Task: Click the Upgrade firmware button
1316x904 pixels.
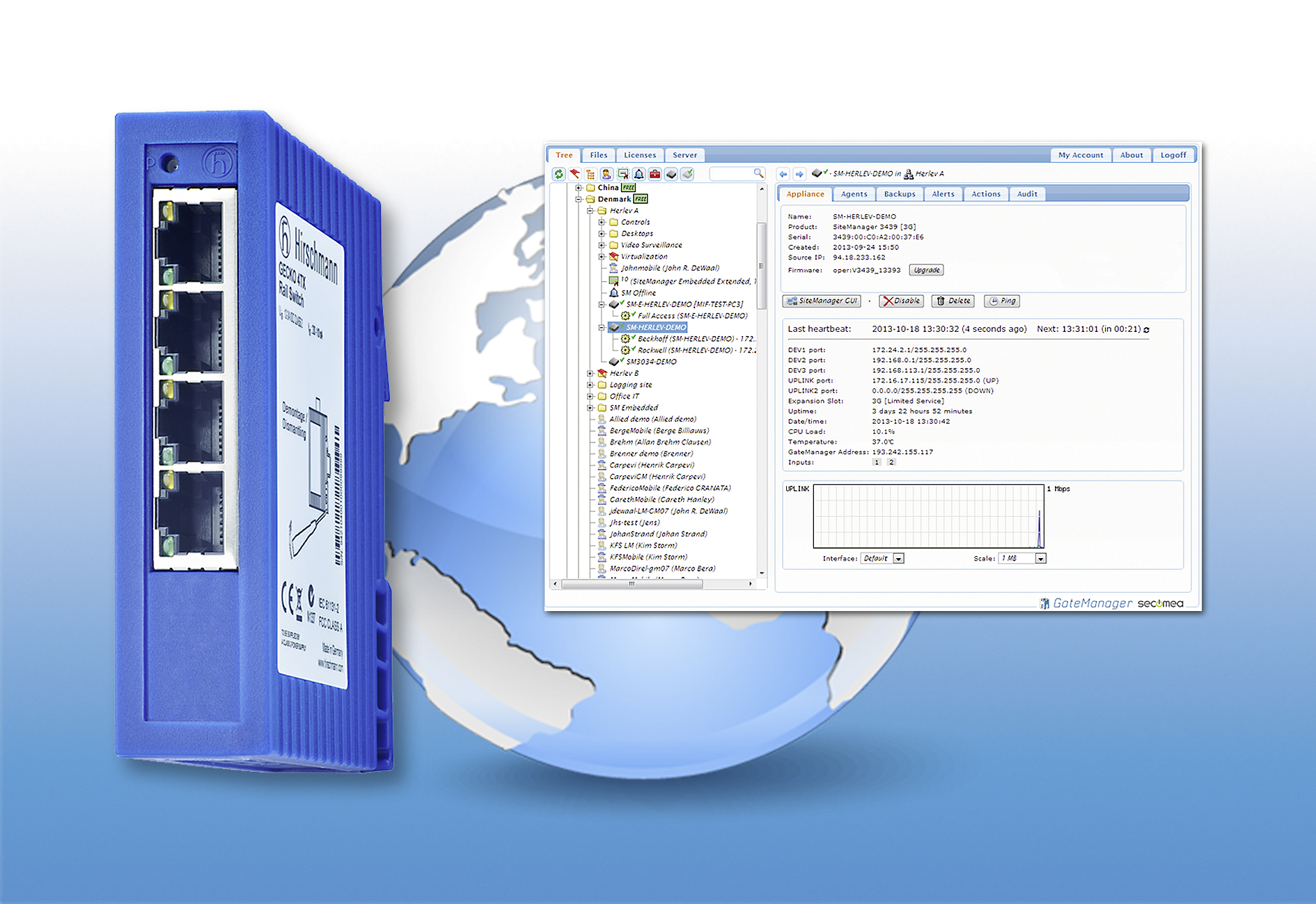Action: [927, 270]
